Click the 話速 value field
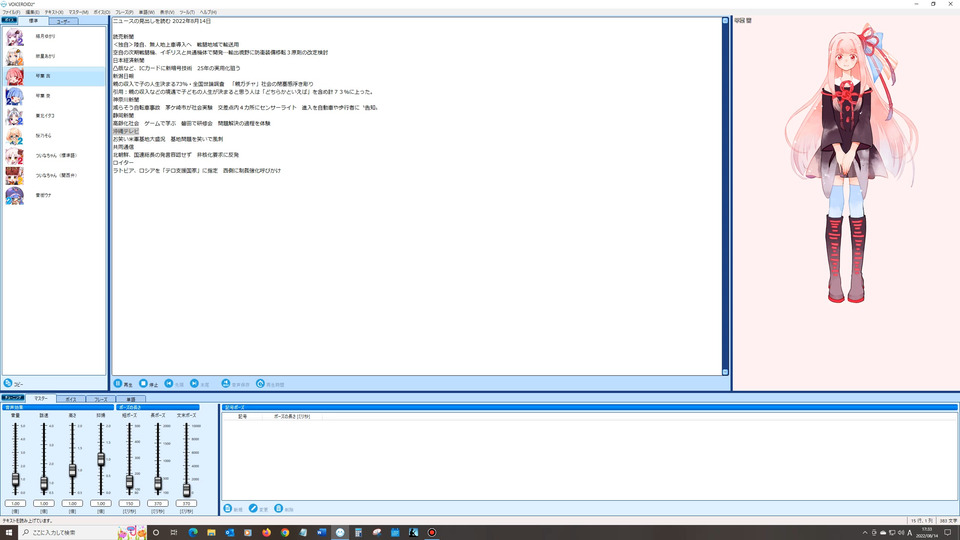Image resolution: width=960 pixels, height=540 pixels. point(44,503)
